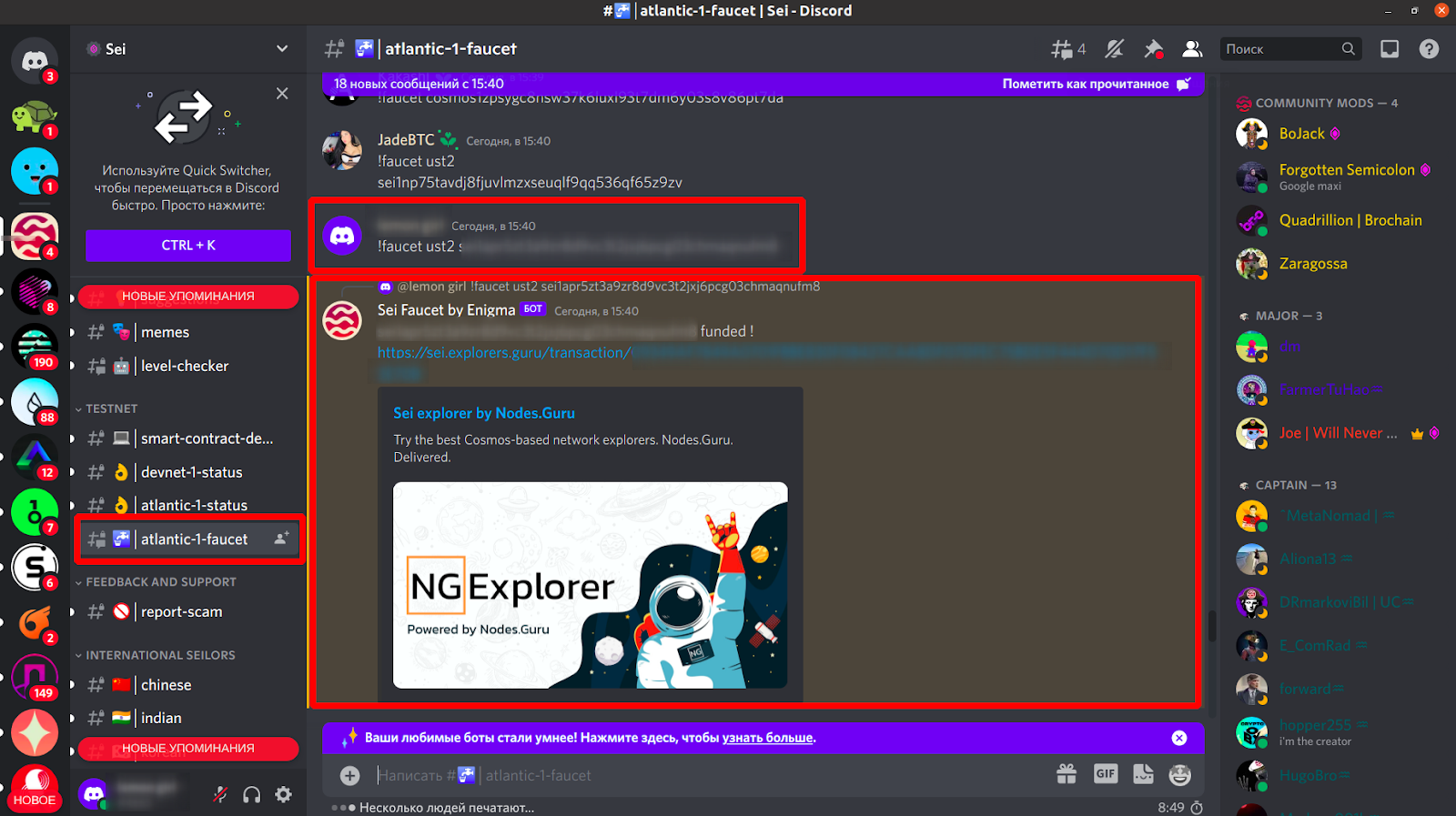Click the Sei Faucet bot avatar
This screenshot has height=816, width=1456.
(x=342, y=320)
